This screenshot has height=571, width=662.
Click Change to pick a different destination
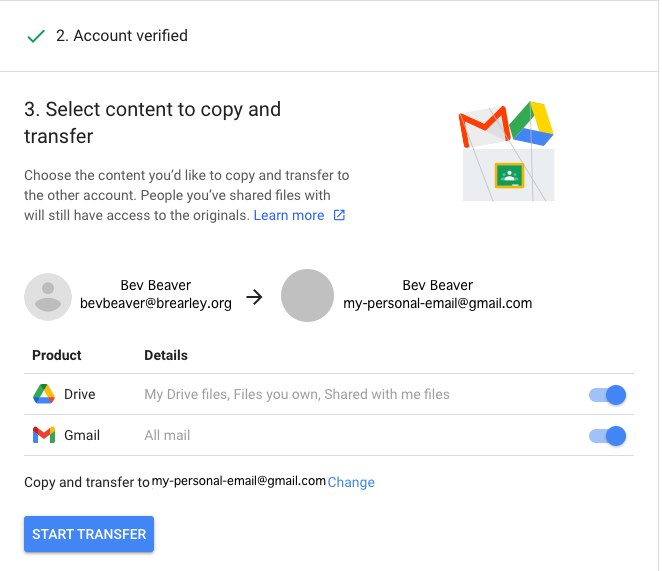coord(351,482)
